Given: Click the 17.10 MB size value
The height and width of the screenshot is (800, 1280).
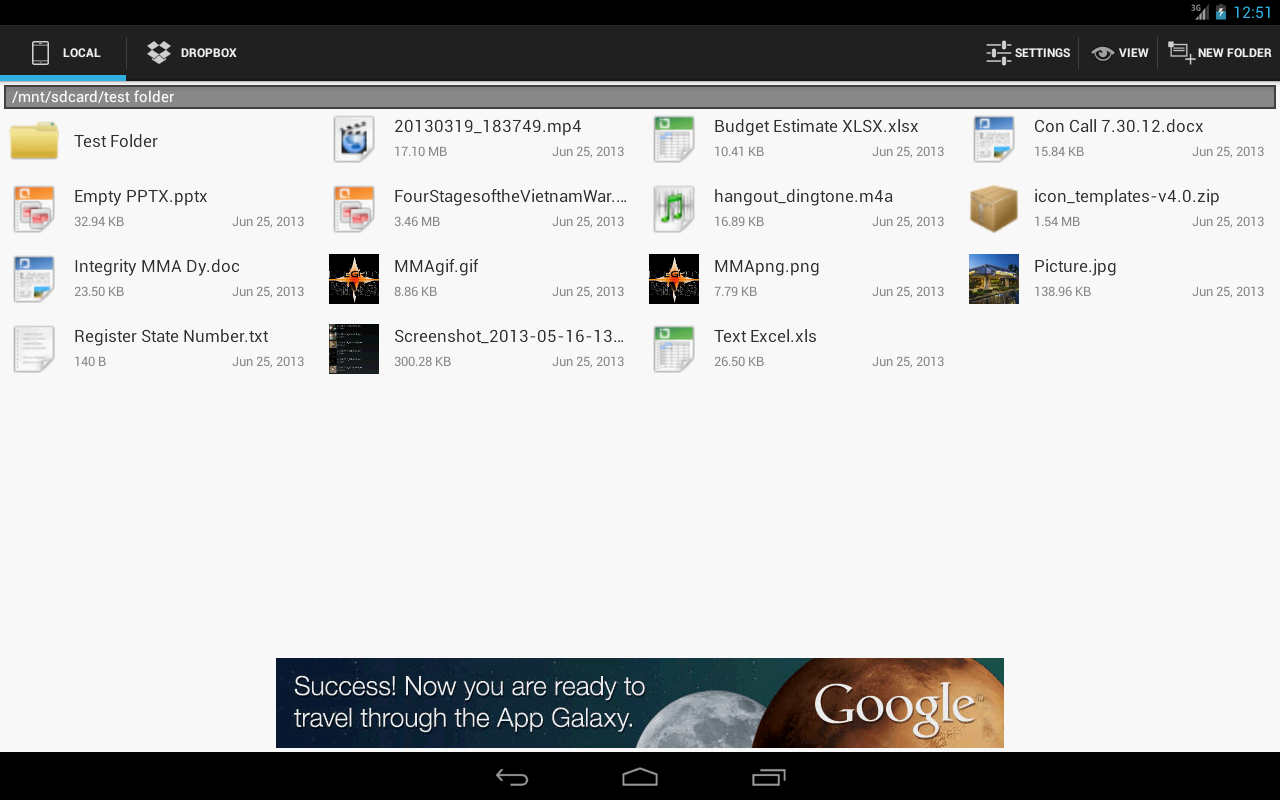Looking at the screenshot, I should tap(420, 152).
